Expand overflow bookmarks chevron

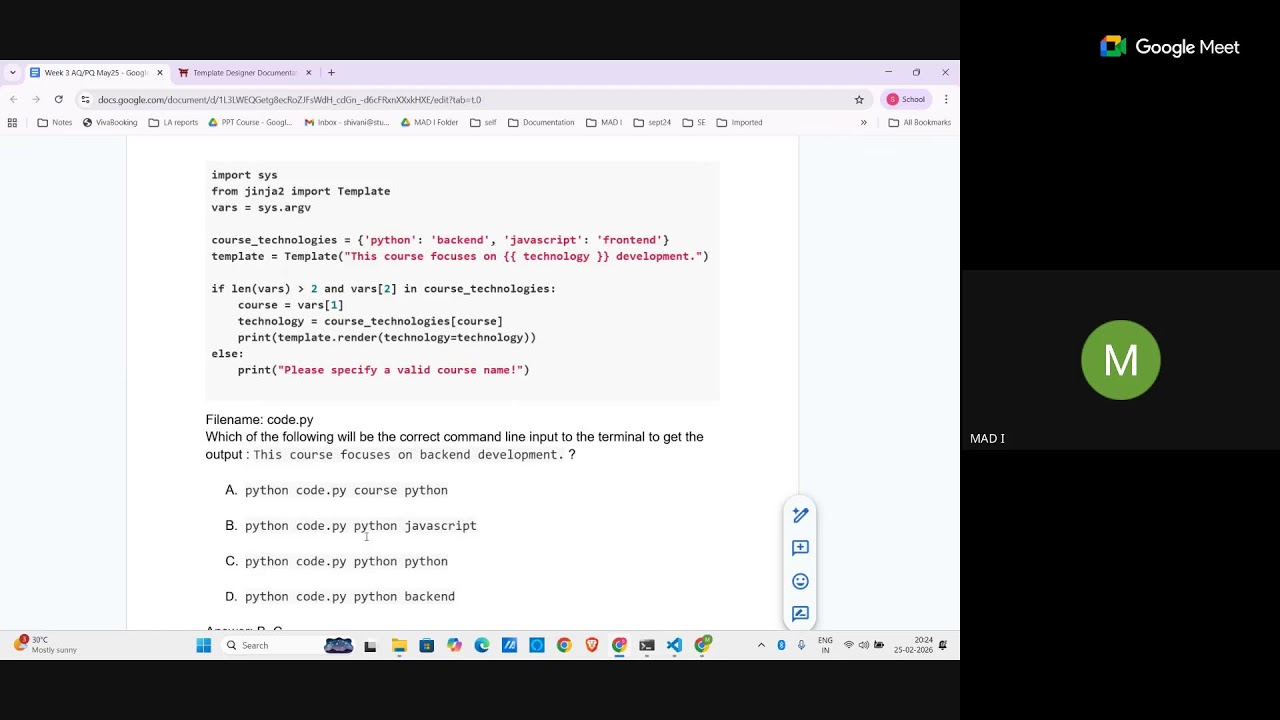[864, 123]
